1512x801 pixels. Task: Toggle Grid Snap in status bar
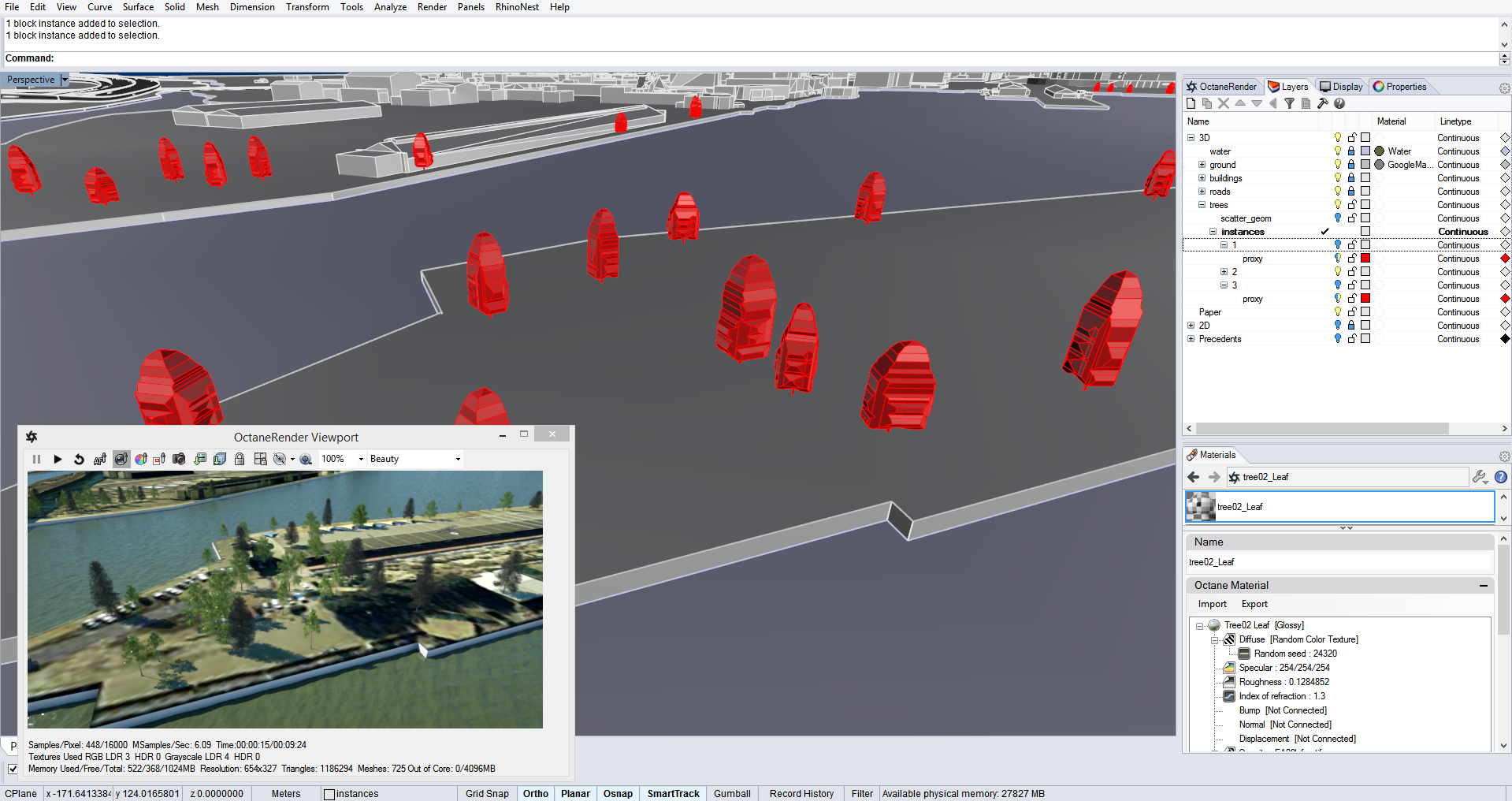coord(487,794)
